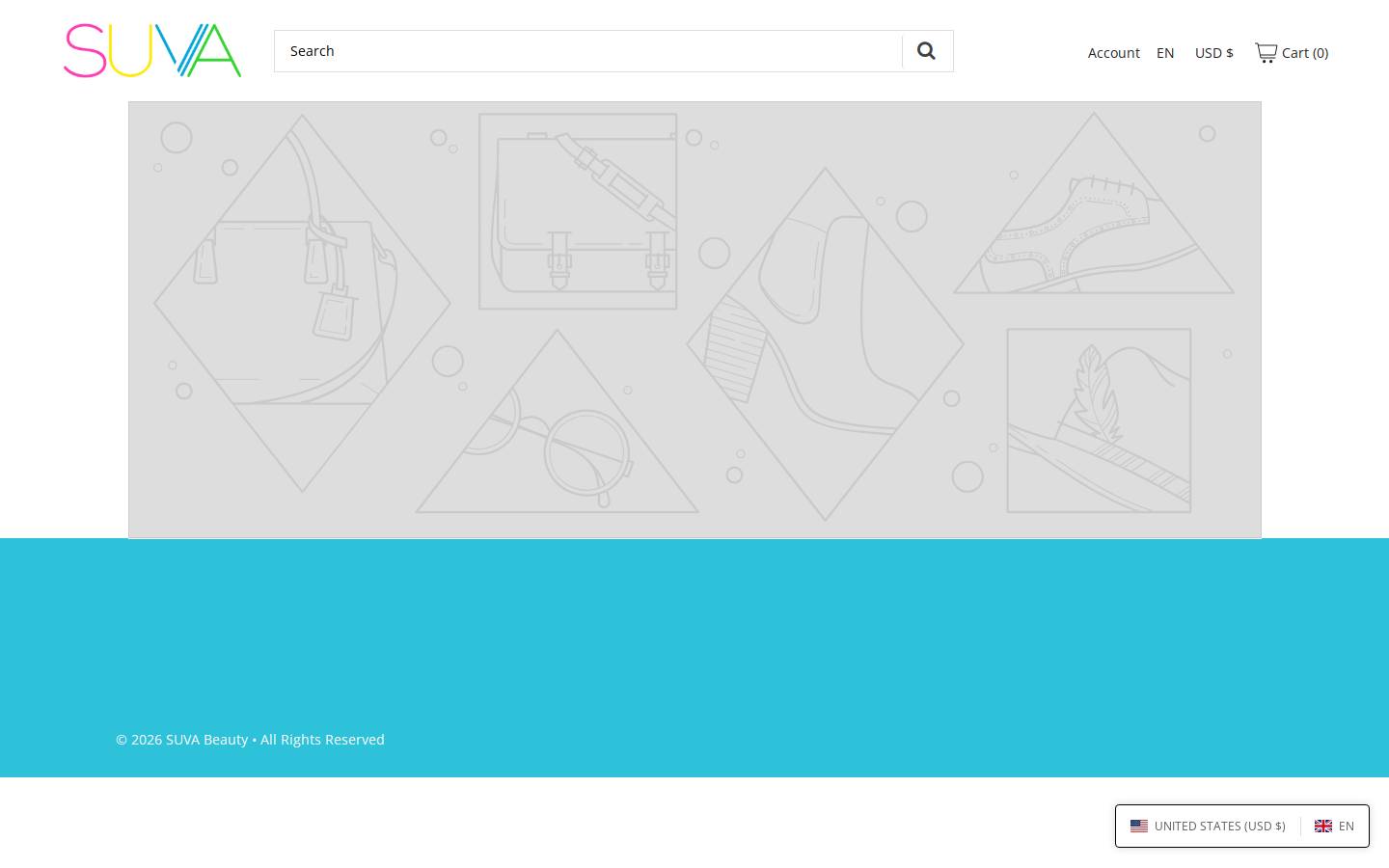
Task: Click the SUVA Beauty copyright text
Action: 250,740
